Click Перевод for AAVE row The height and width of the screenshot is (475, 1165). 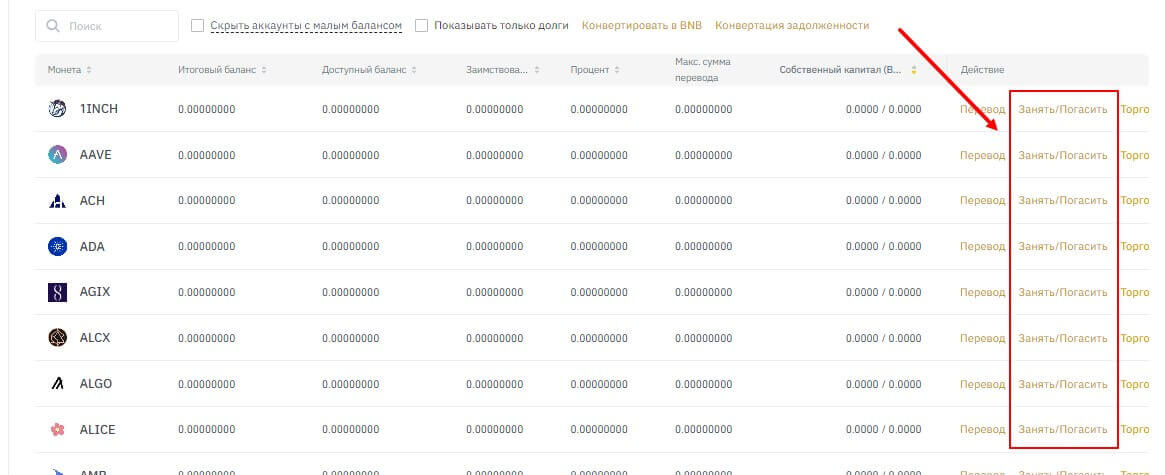[982, 155]
